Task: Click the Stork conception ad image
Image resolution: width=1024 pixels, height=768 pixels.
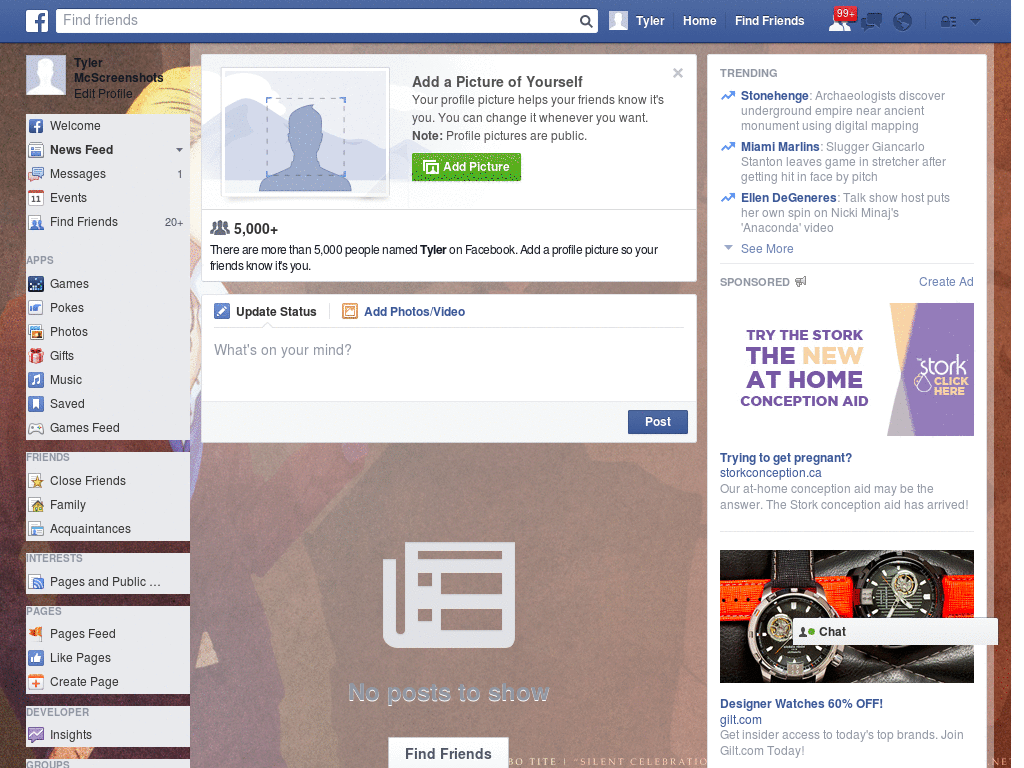Action: tap(846, 370)
